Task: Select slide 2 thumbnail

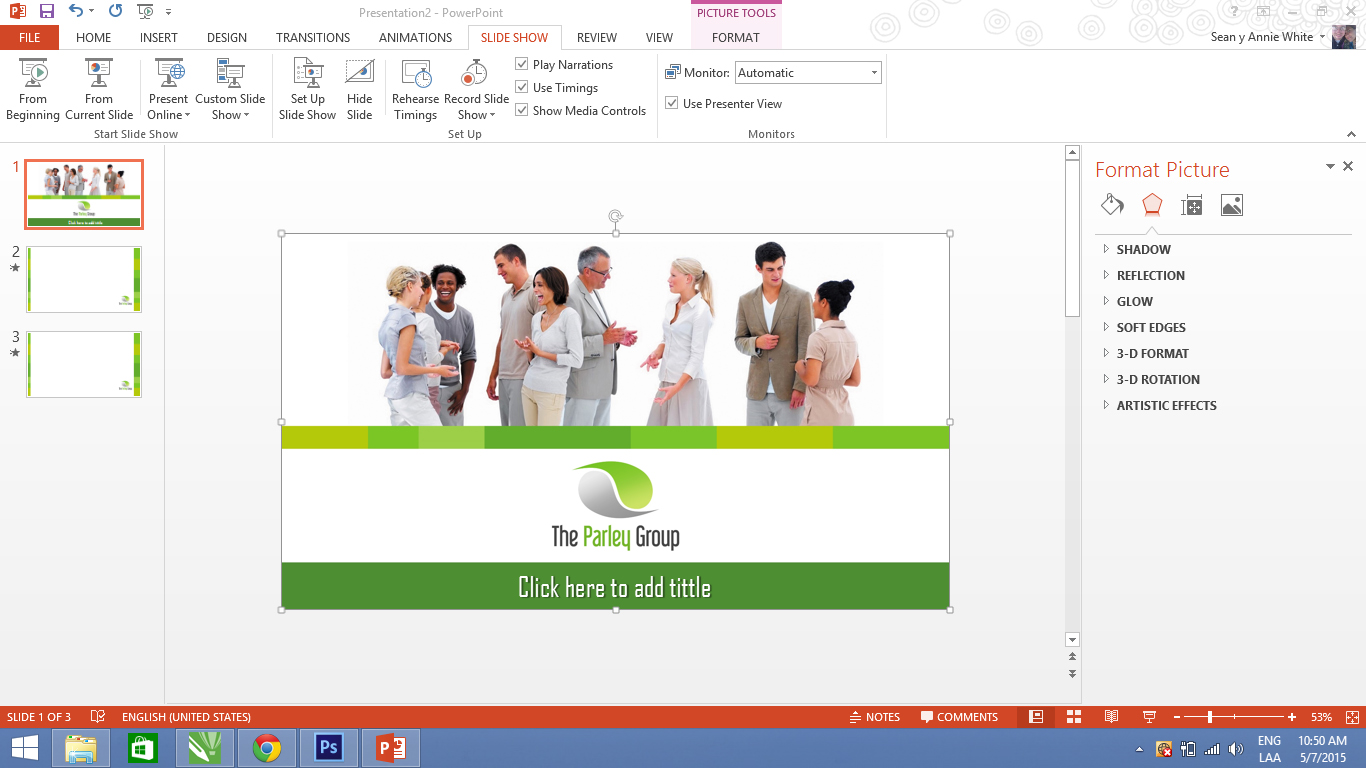Action: [x=84, y=280]
